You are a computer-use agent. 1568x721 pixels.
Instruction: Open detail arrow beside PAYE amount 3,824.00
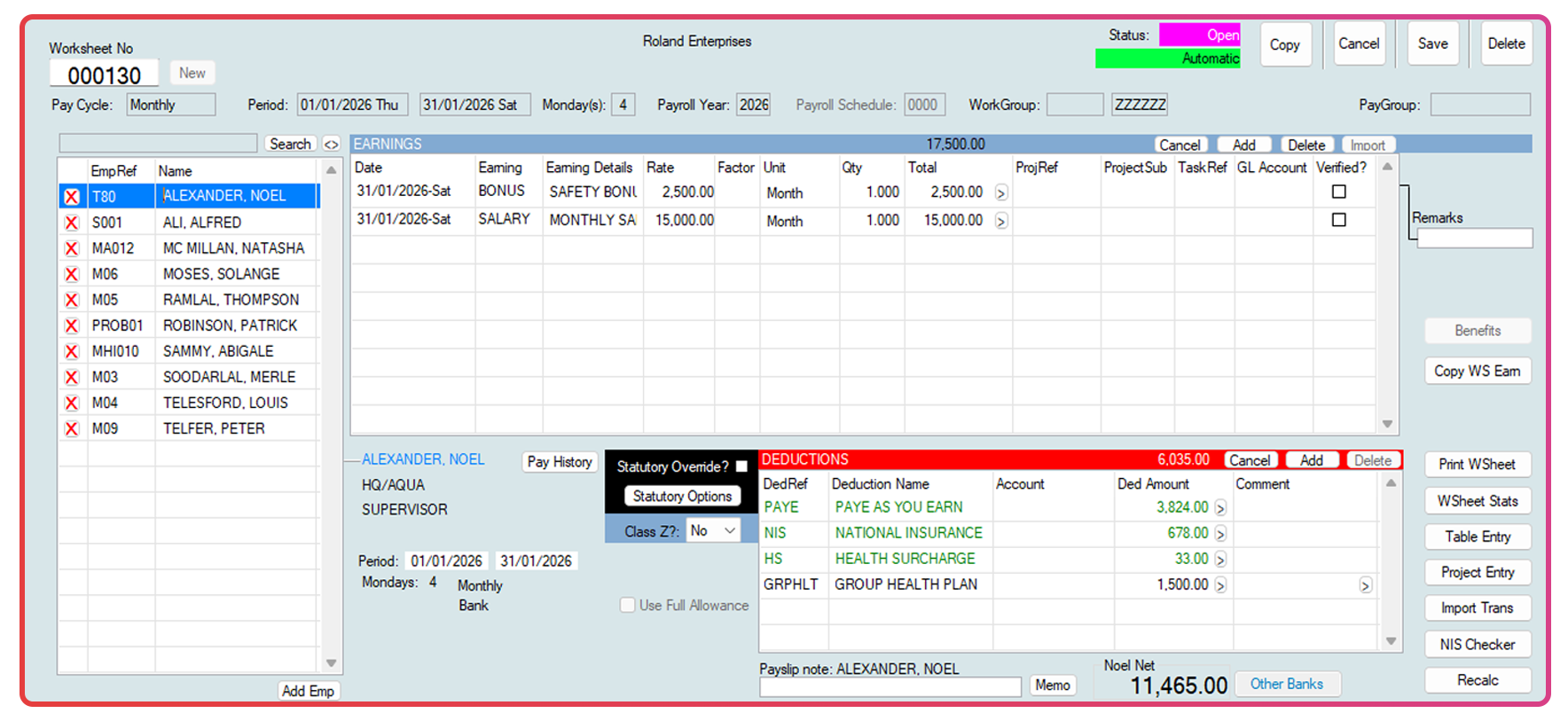click(x=1220, y=508)
